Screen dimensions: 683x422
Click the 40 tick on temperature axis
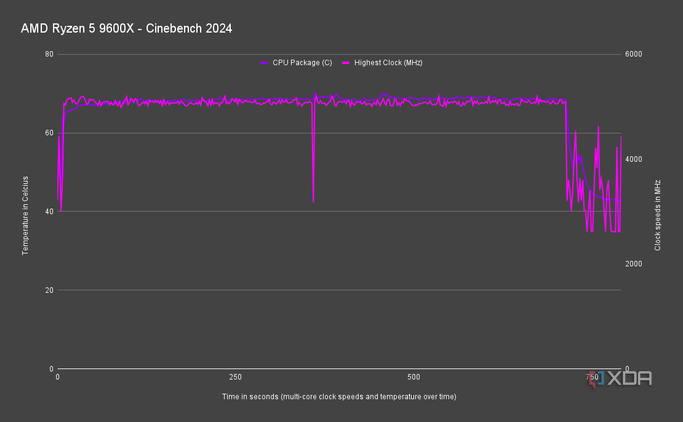point(49,212)
